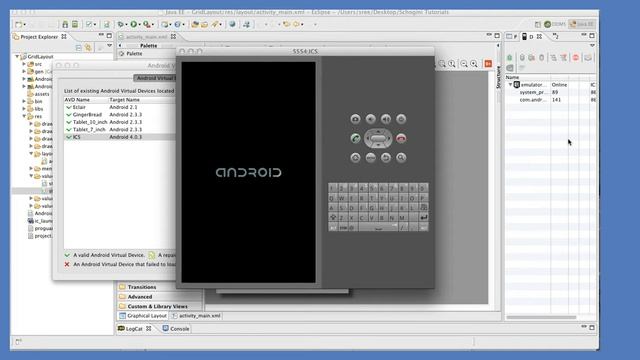Screen dimensions: 640x360
Task: Switch to the DDMS perspective
Action: [x=555, y=24]
